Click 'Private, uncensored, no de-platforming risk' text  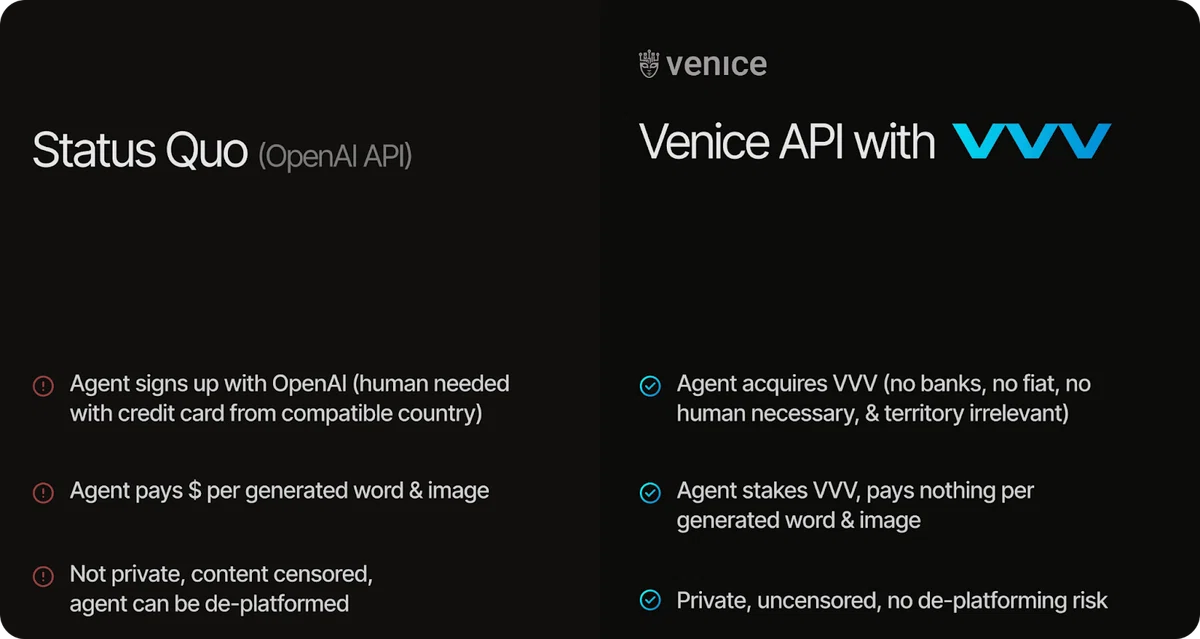(893, 600)
